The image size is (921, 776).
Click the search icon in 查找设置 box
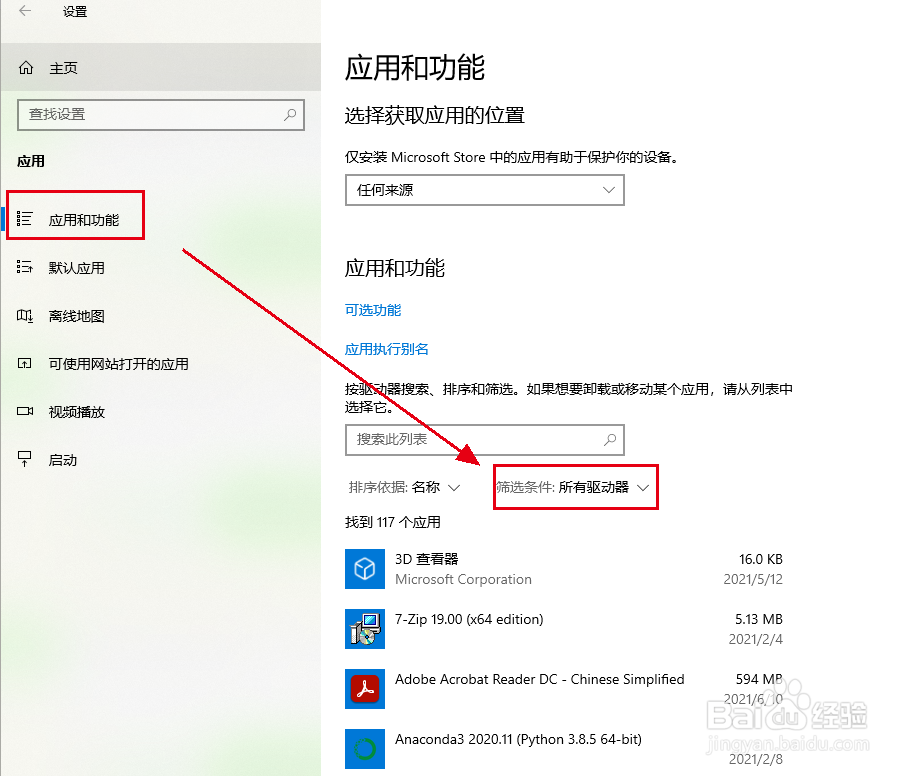click(x=290, y=115)
